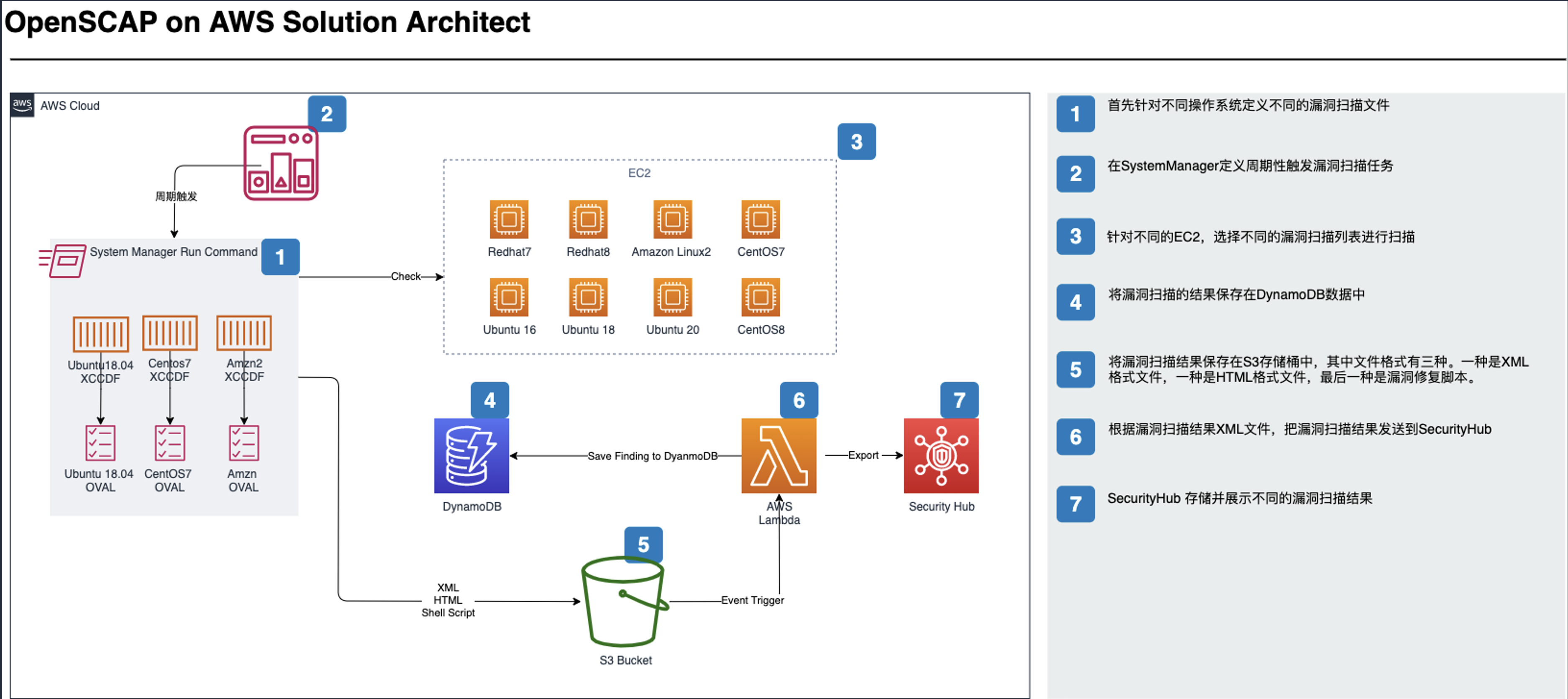The width and height of the screenshot is (1568, 699).
Task: Select the Ubuntu 18 EC2 instance icon
Action: click(588, 297)
